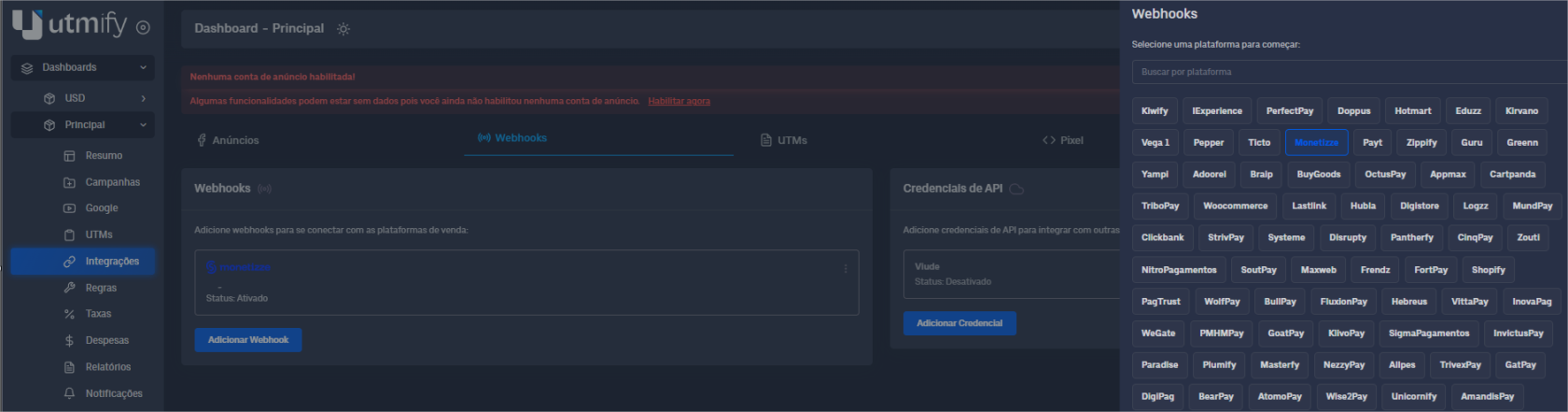1568x412 pixels.
Task: Click the Relatórios document icon
Action: tap(69, 367)
